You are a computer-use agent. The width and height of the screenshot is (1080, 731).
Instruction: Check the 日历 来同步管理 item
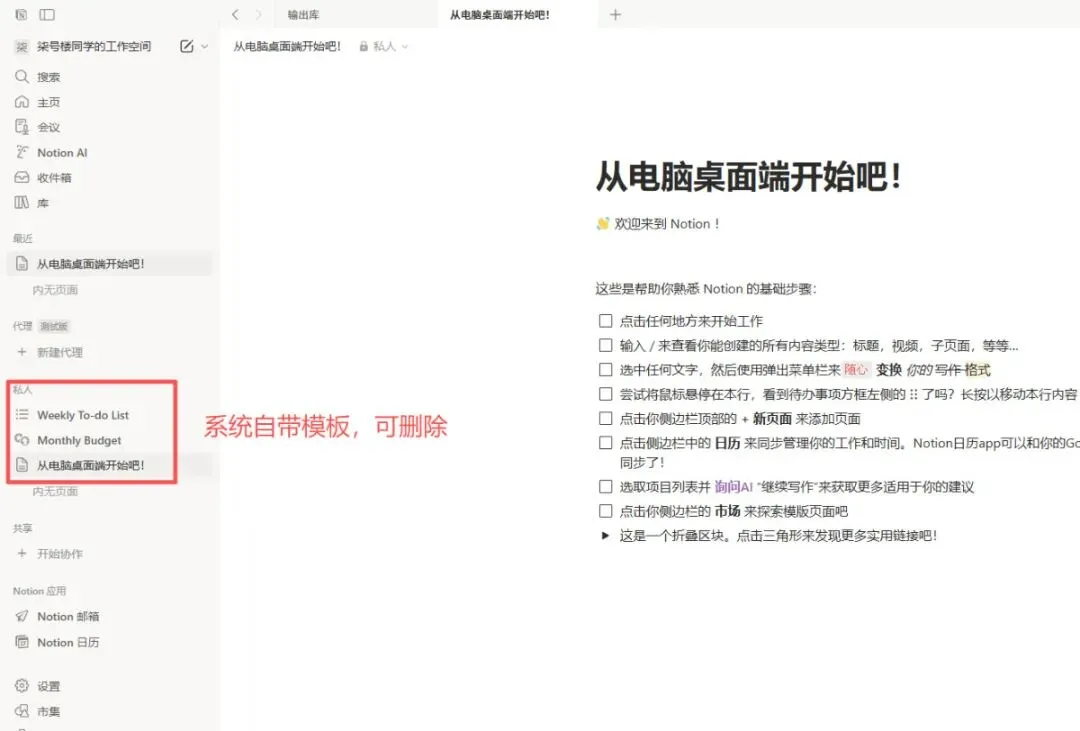click(x=605, y=443)
